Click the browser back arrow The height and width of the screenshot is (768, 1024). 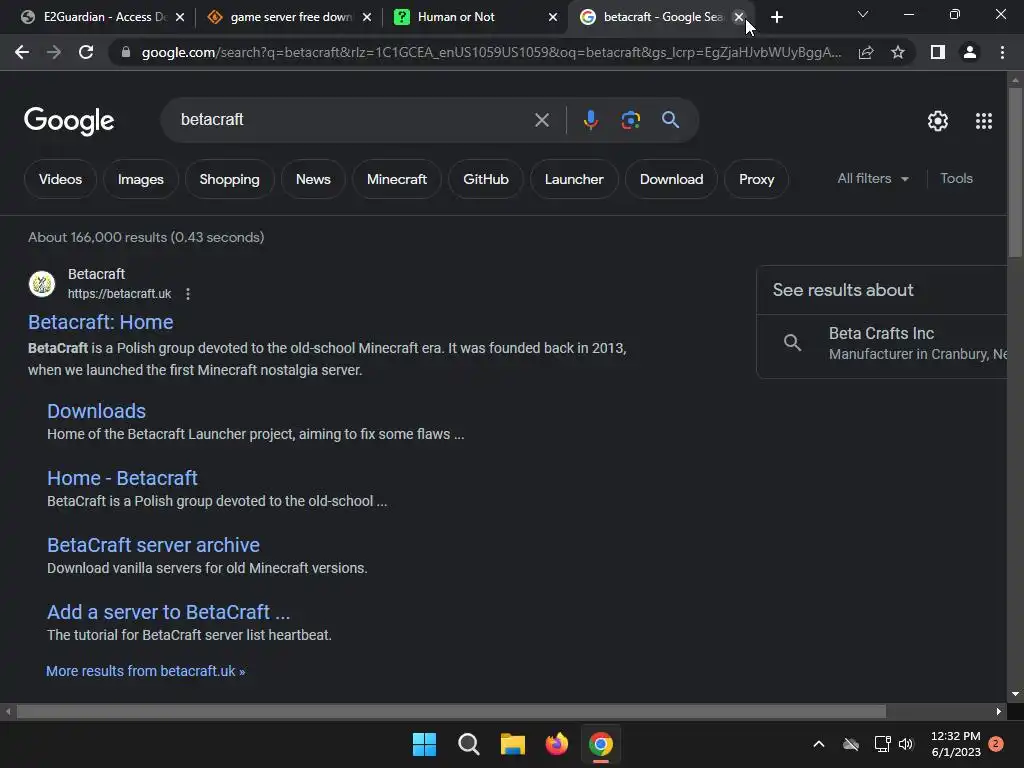pos(22,52)
